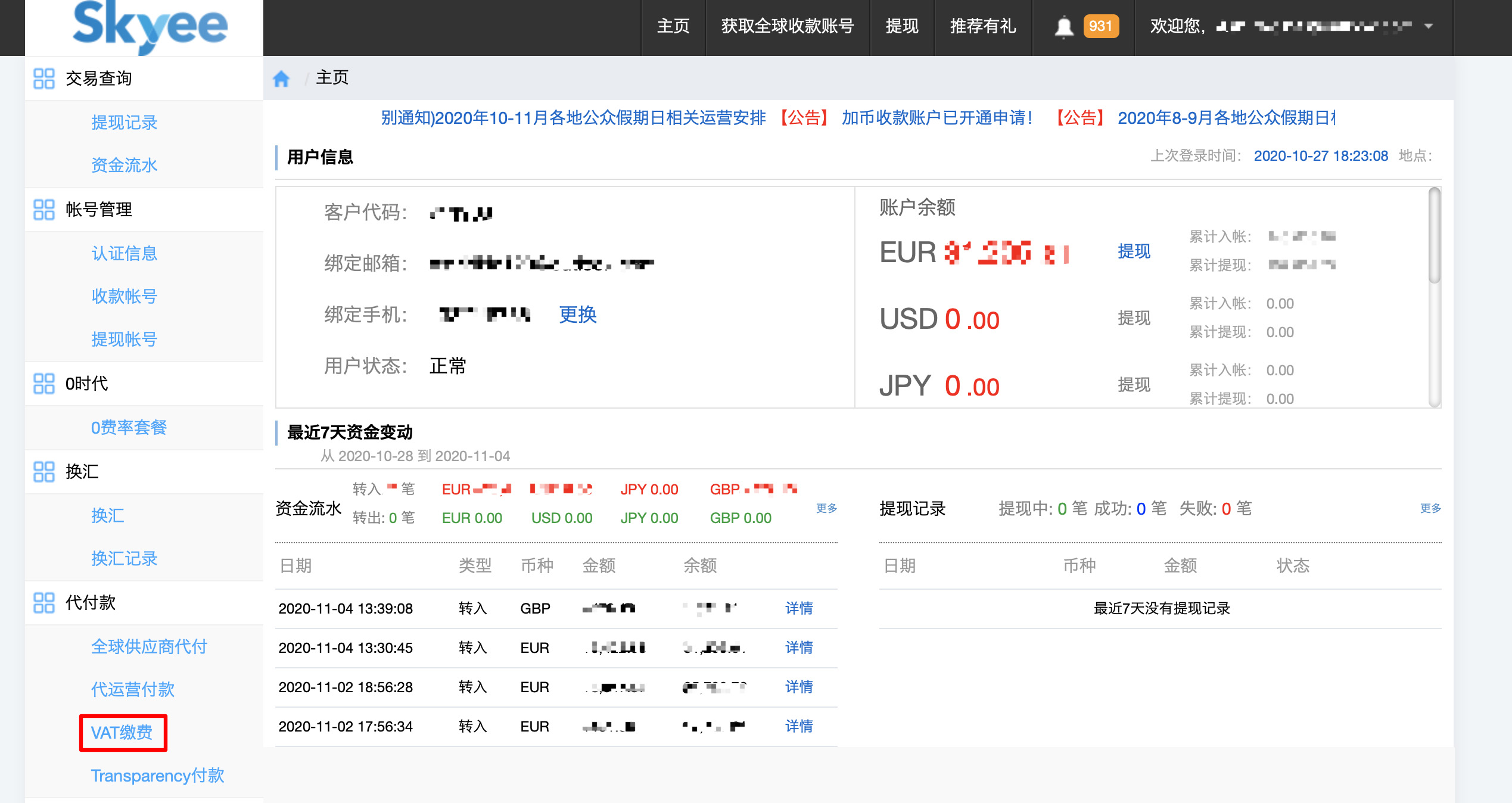The width and height of the screenshot is (1512, 803).
Task: Click 提现 next to JPY balance
Action: point(1134,385)
